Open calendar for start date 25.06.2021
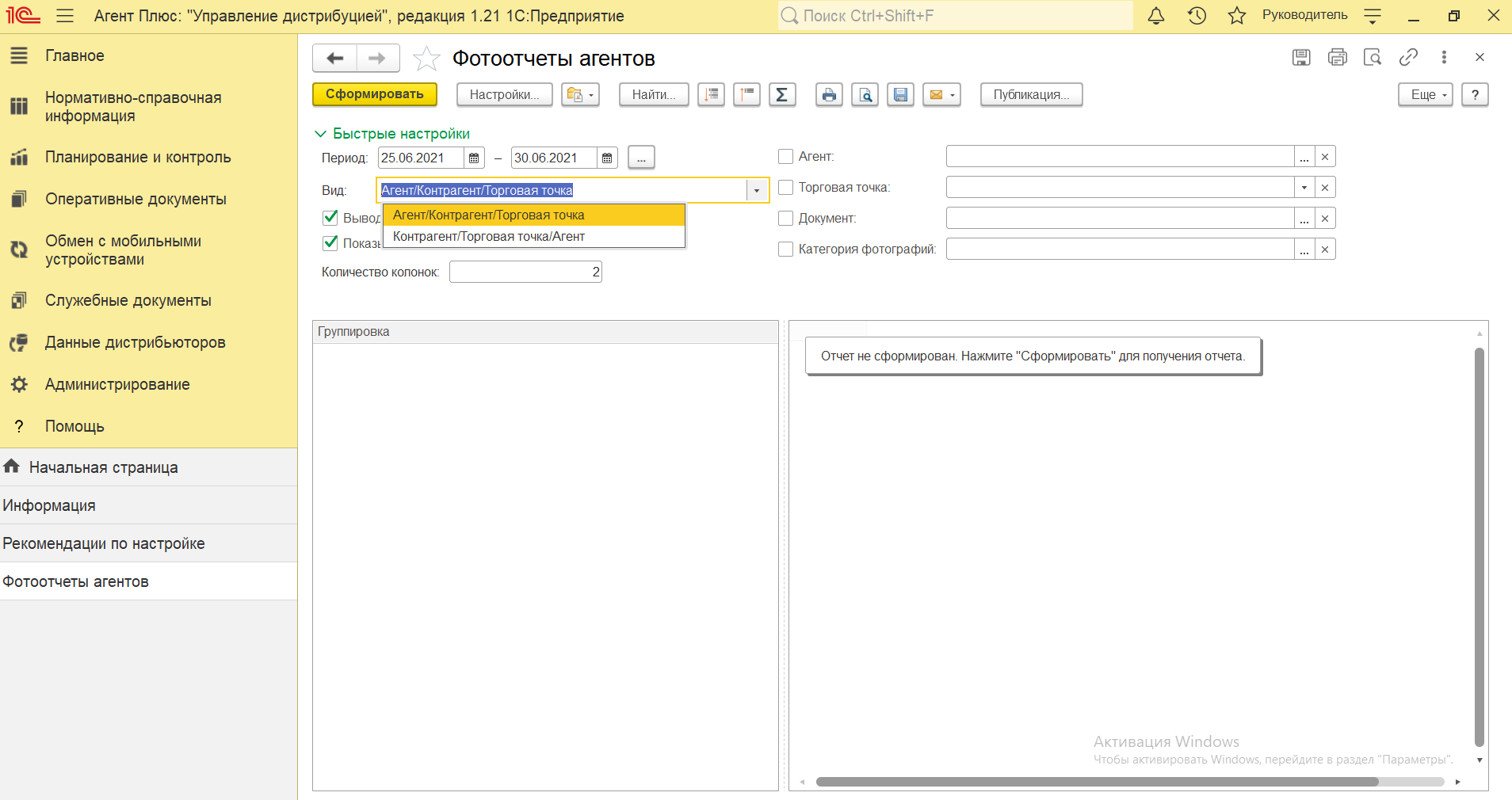Viewport: 1512px width, 800px height. pos(474,158)
